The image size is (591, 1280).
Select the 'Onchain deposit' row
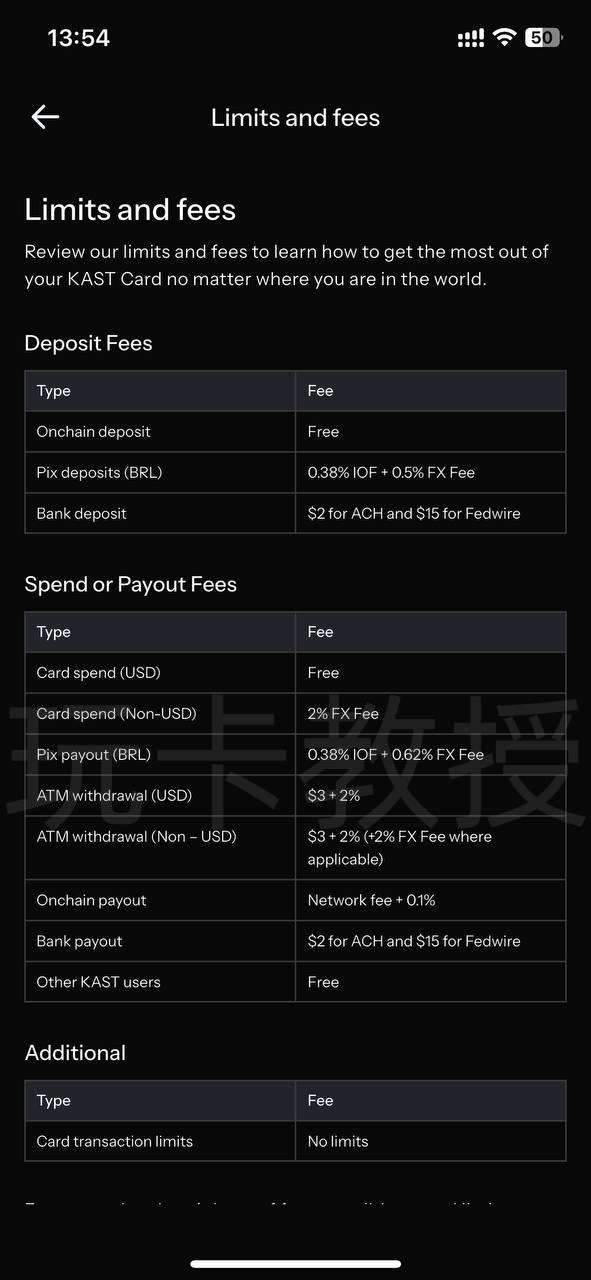[295, 432]
